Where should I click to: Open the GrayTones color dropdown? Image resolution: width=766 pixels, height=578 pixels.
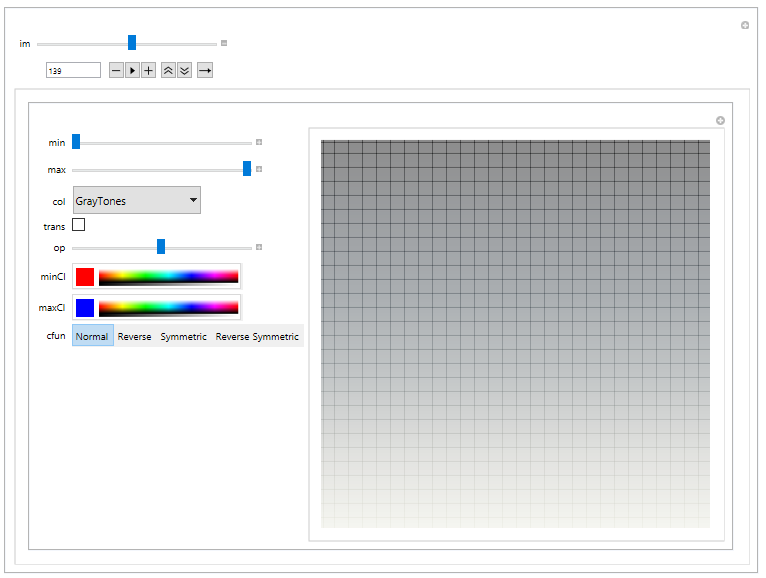[137, 200]
